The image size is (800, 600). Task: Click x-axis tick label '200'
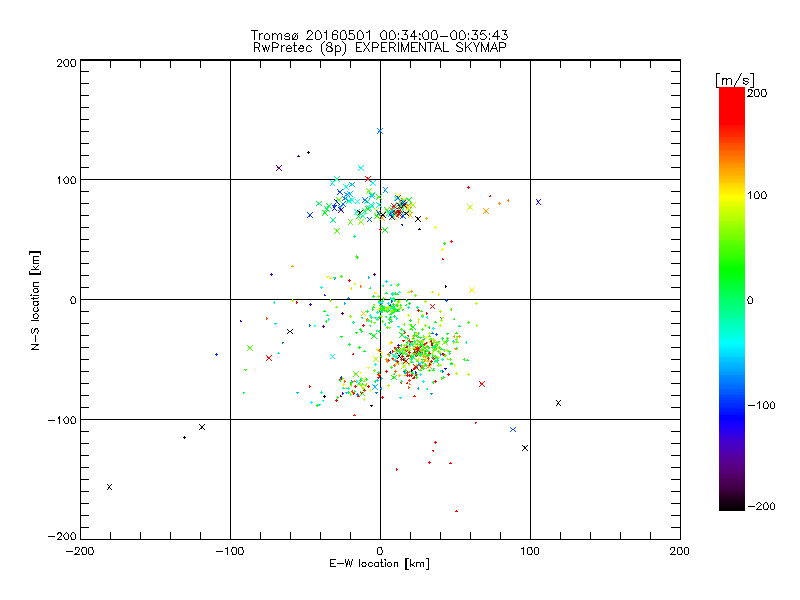click(x=680, y=551)
